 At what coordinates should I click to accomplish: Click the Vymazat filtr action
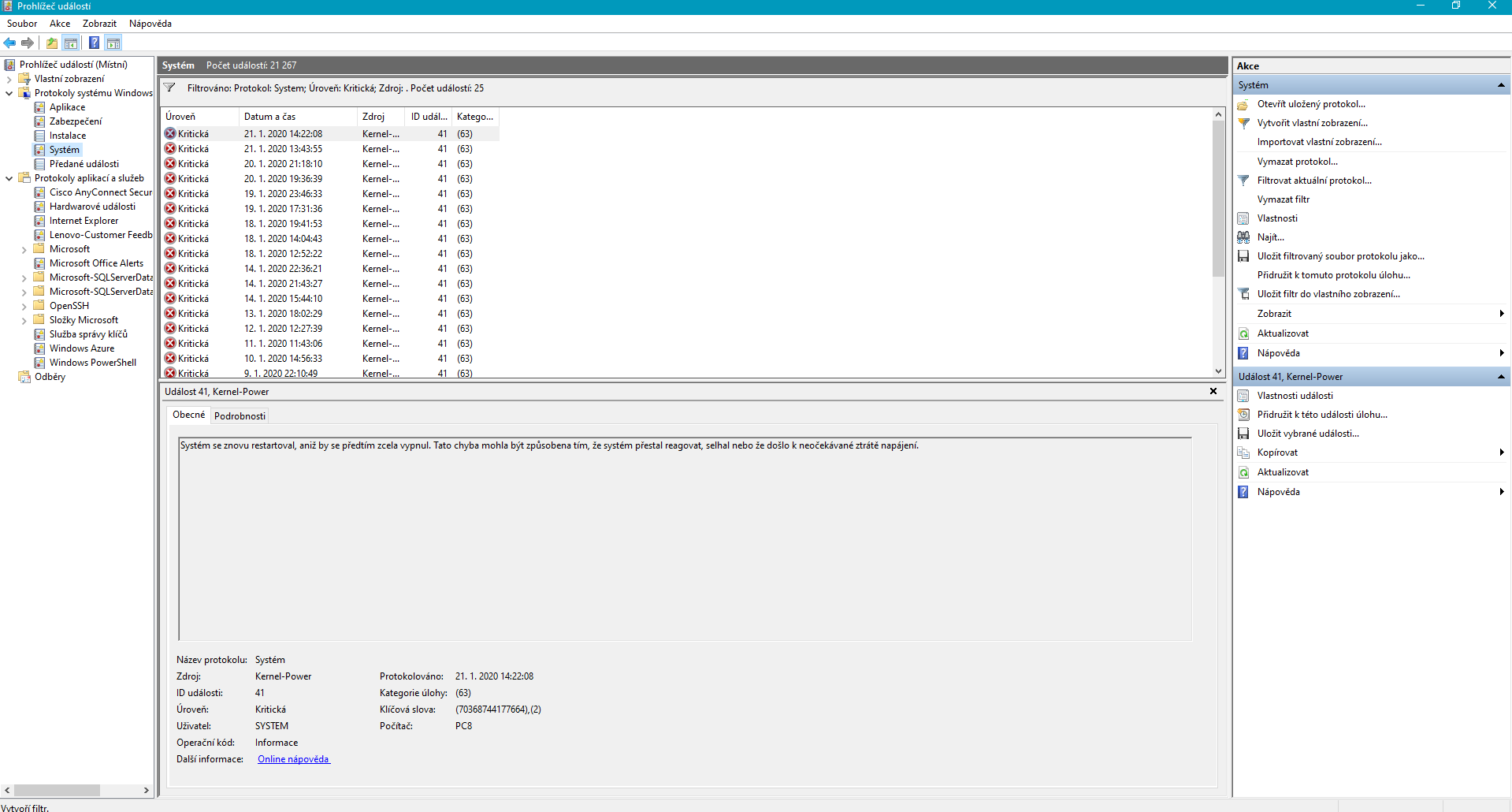pos(1284,199)
